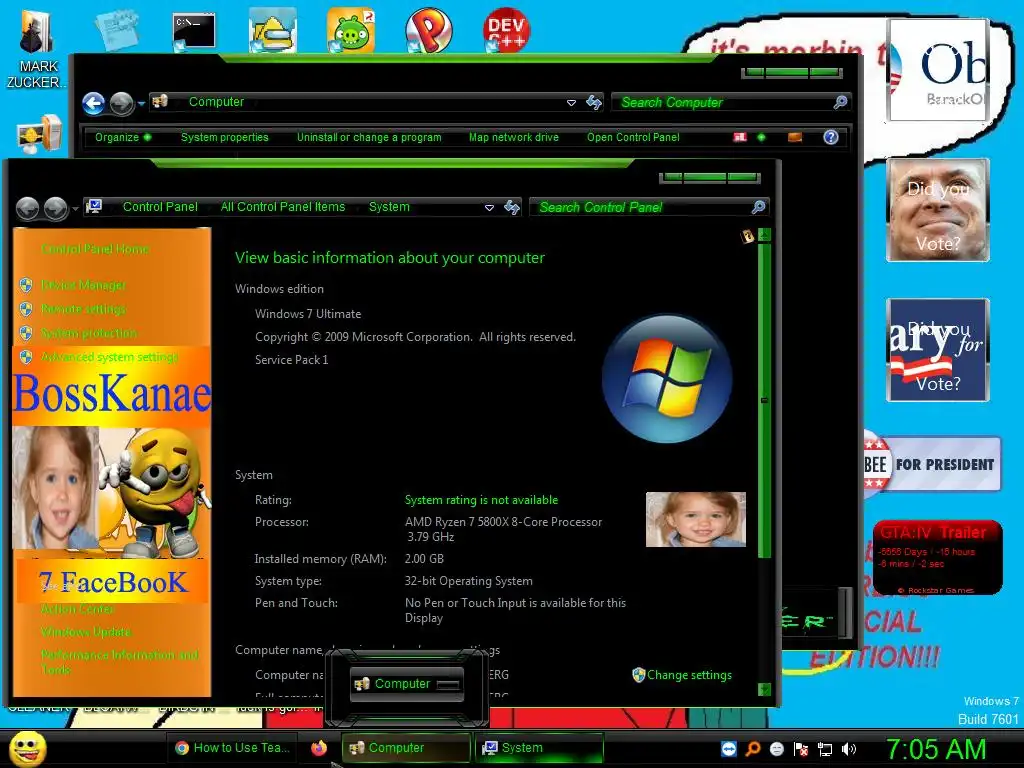Open the Peggle P ball shortcut

[429, 30]
